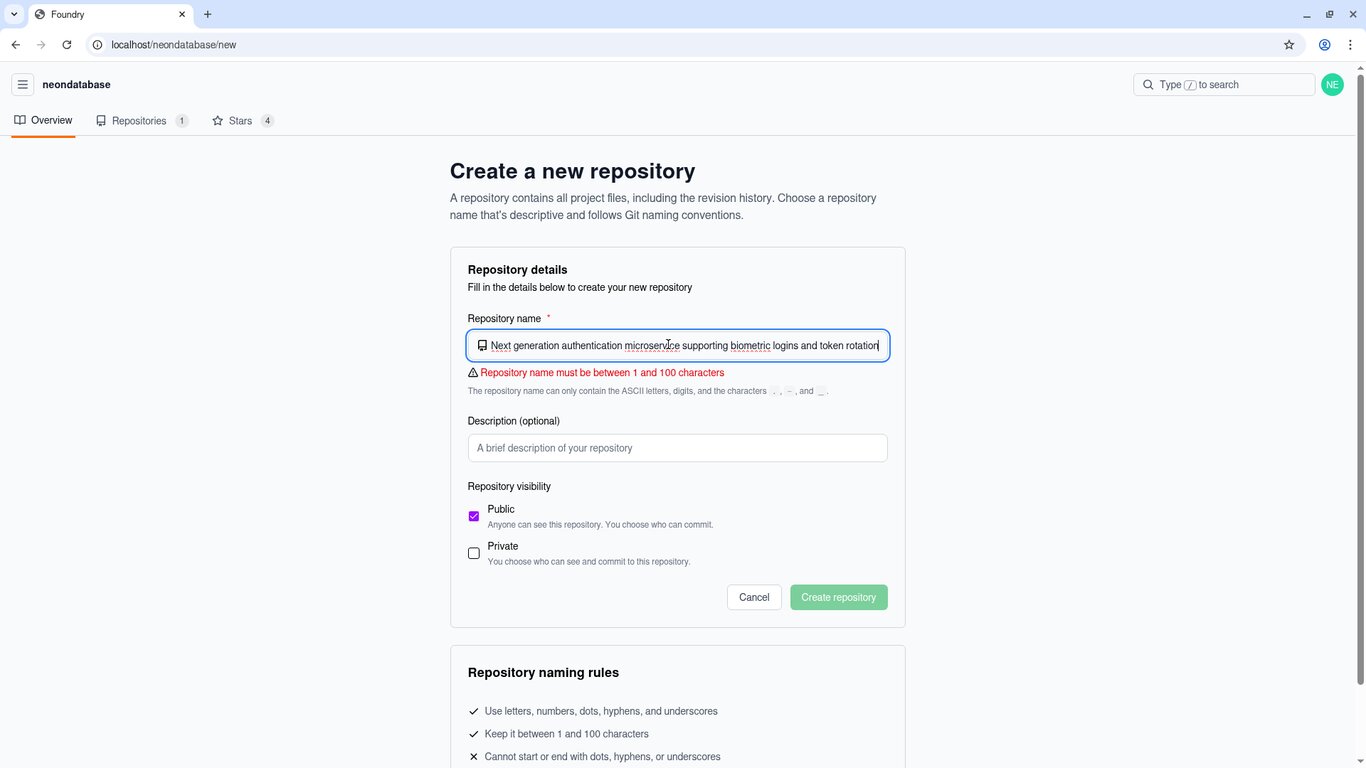Image resolution: width=1366 pixels, height=768 pixels.
Task: Click the page vertical scrollbar
Action: click(1360, 380)
